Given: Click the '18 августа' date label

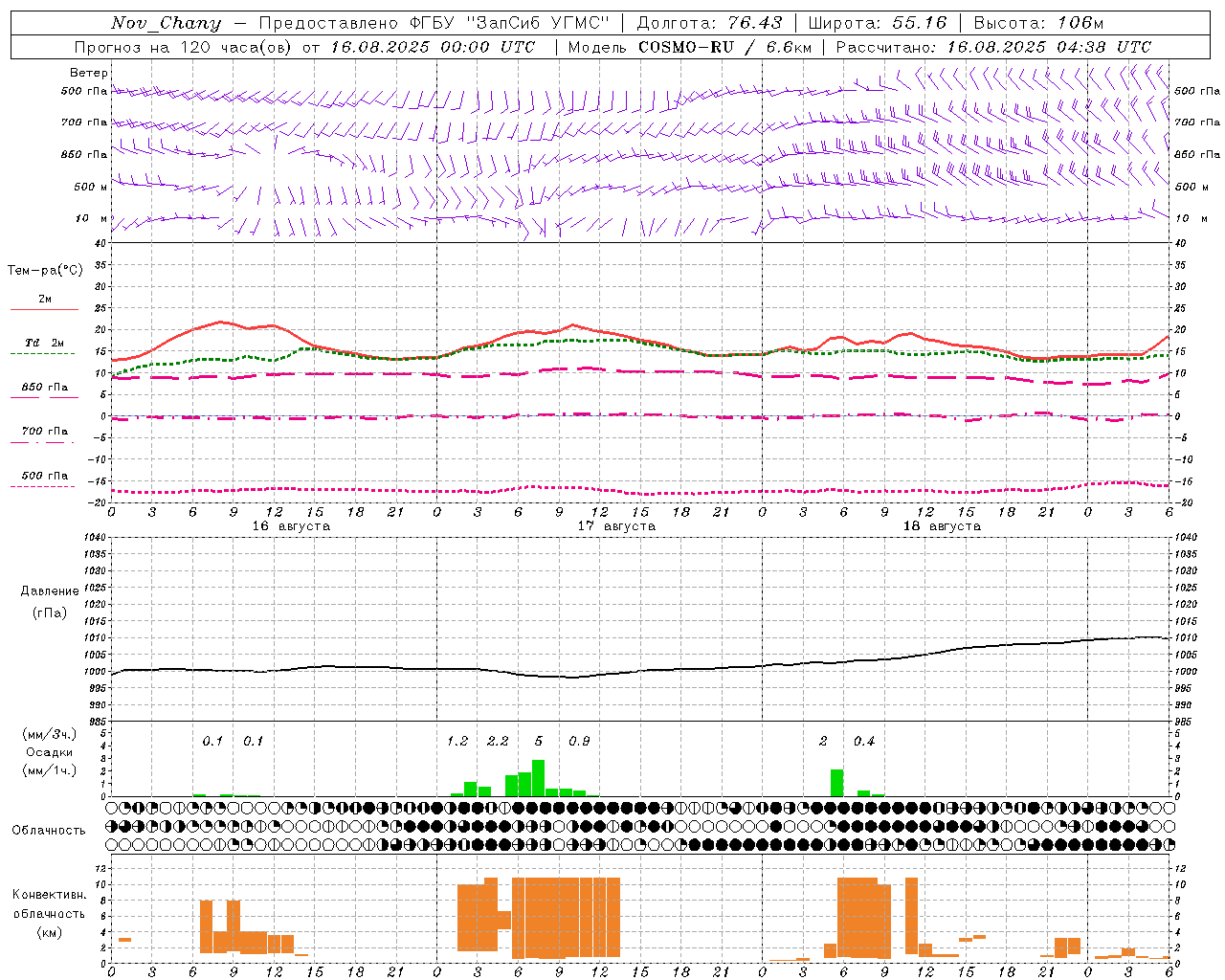Looking at the screenshot, I should 942,526.
